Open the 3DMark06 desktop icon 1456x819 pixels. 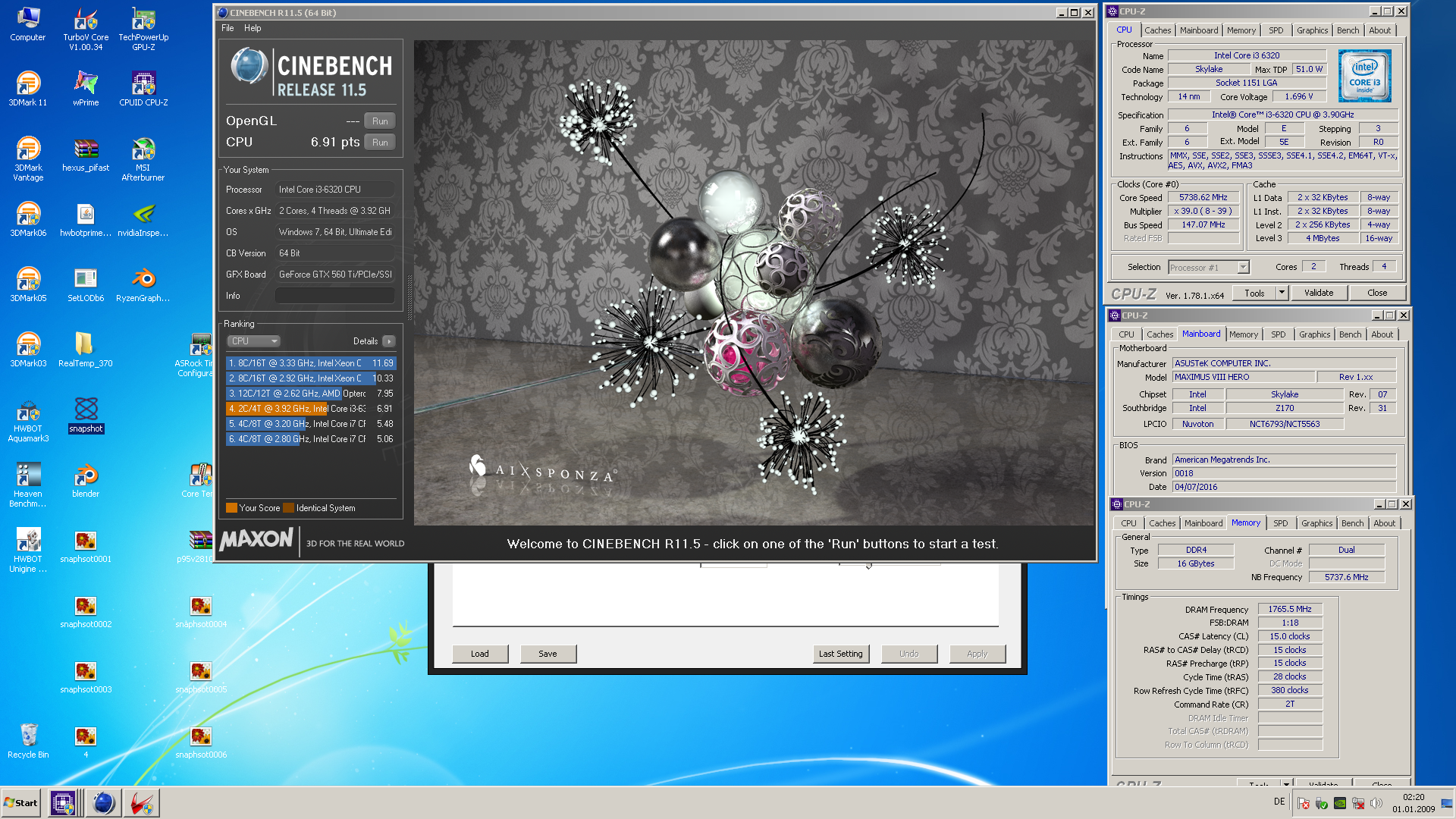(28, 219)
